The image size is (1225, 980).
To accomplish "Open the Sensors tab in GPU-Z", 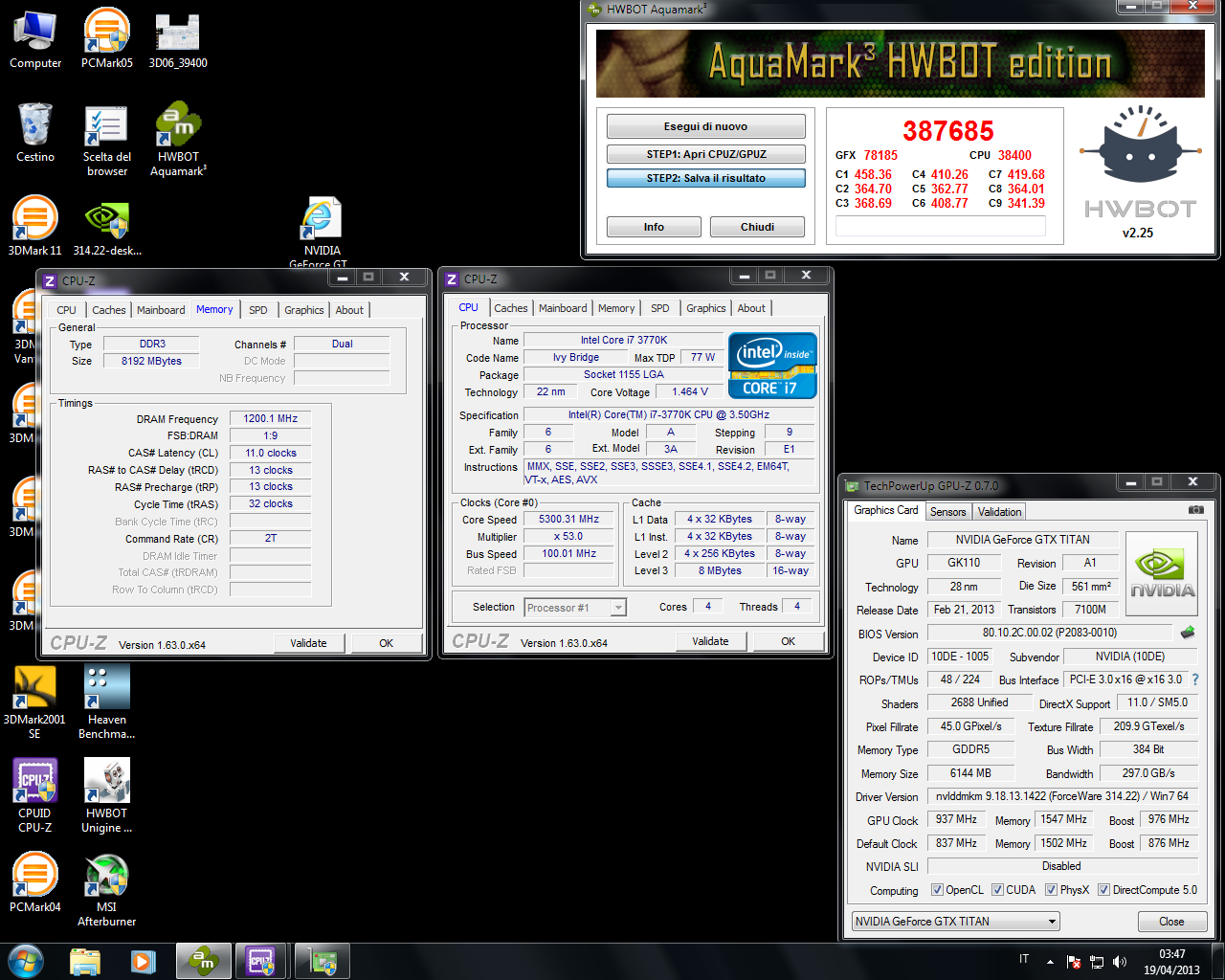I will click(947, 512).
